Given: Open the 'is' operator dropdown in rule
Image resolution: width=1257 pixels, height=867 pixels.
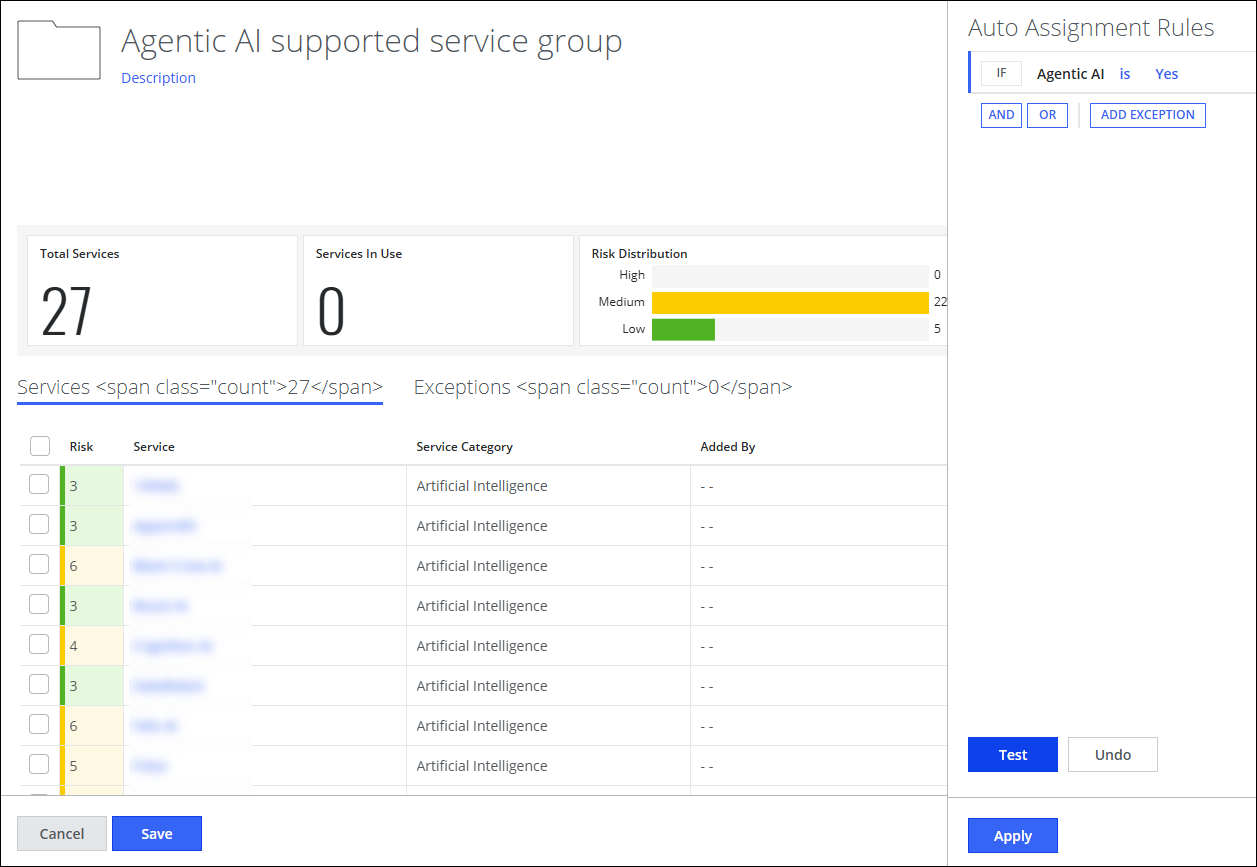Looking at the screenshot, I should pos(1125,74).
